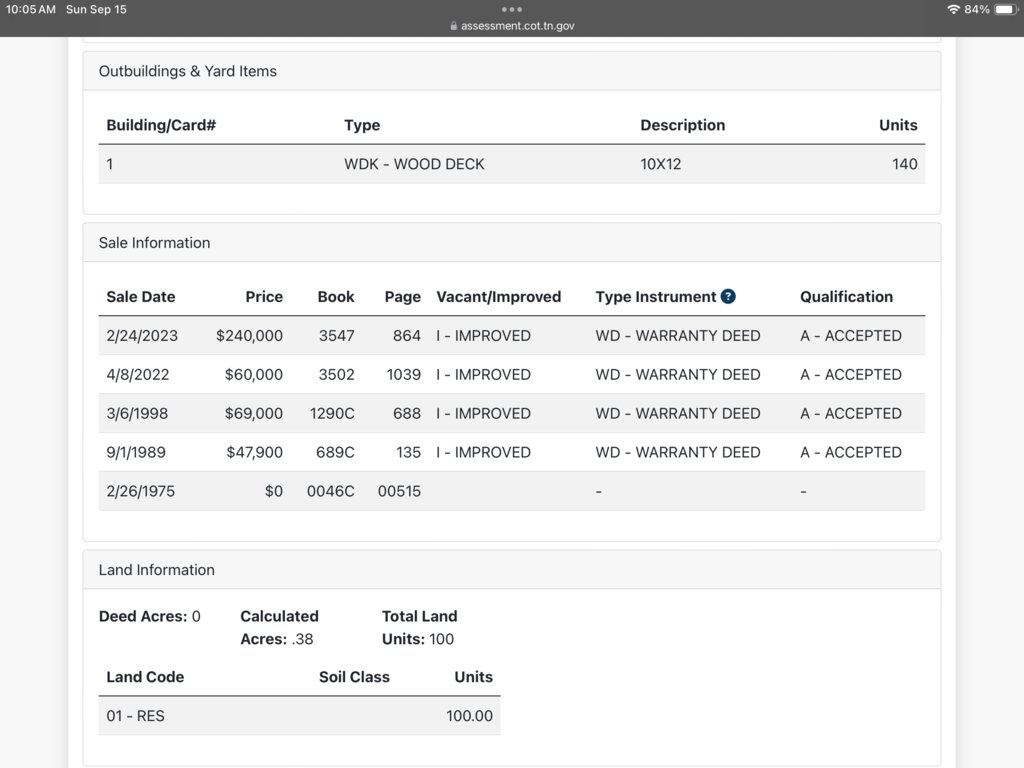Click the "Land Information" section heading
Image resolution: width=1024 pixels, height=768 pixels.
coord(157,570)
